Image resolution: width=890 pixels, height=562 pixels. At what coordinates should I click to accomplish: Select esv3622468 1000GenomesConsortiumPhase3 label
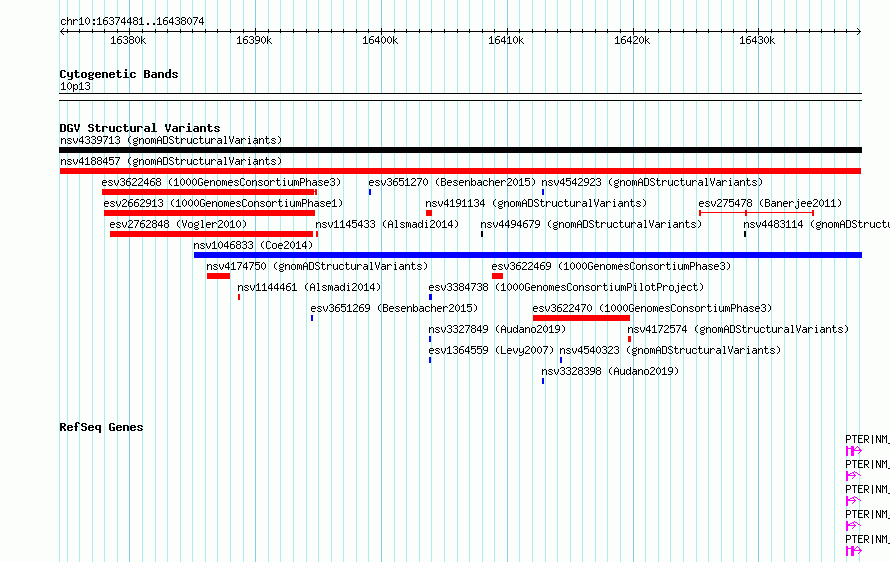[x=221, y=182]
